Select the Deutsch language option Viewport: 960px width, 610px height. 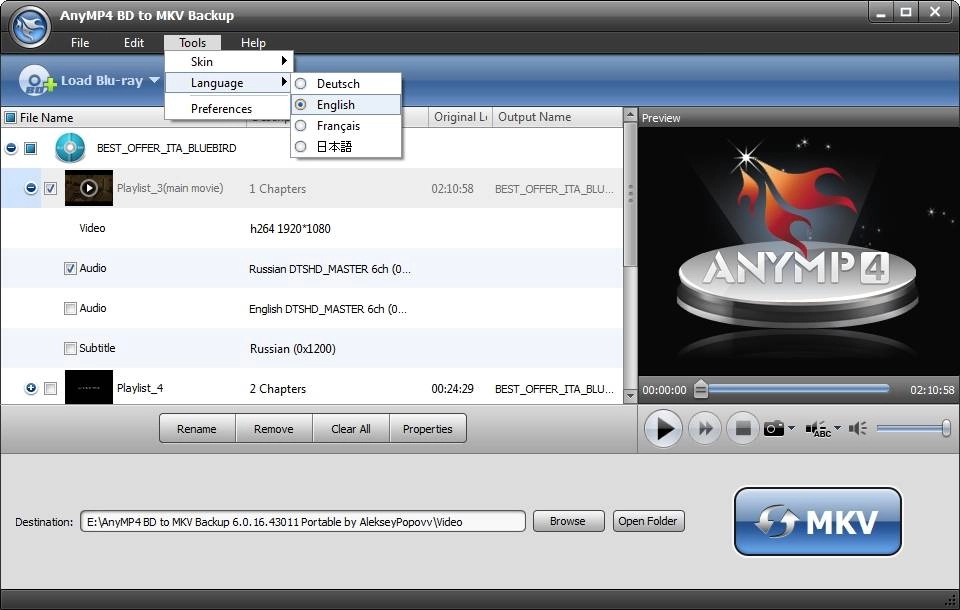pyautogui.click(x=346, y=83)
